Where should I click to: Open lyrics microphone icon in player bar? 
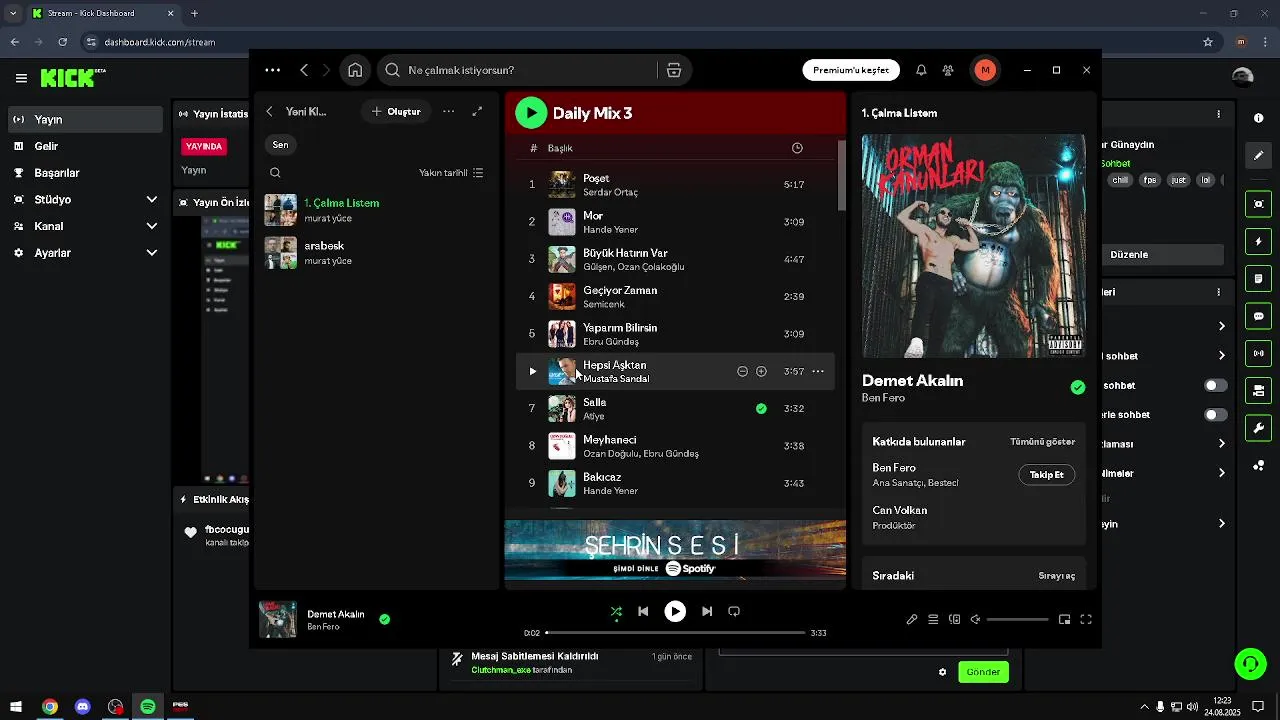[x=912, y=619]
